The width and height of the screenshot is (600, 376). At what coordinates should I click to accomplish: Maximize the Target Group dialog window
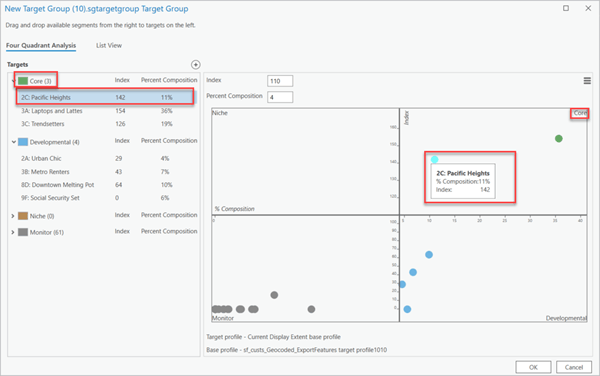pos(566,8)
